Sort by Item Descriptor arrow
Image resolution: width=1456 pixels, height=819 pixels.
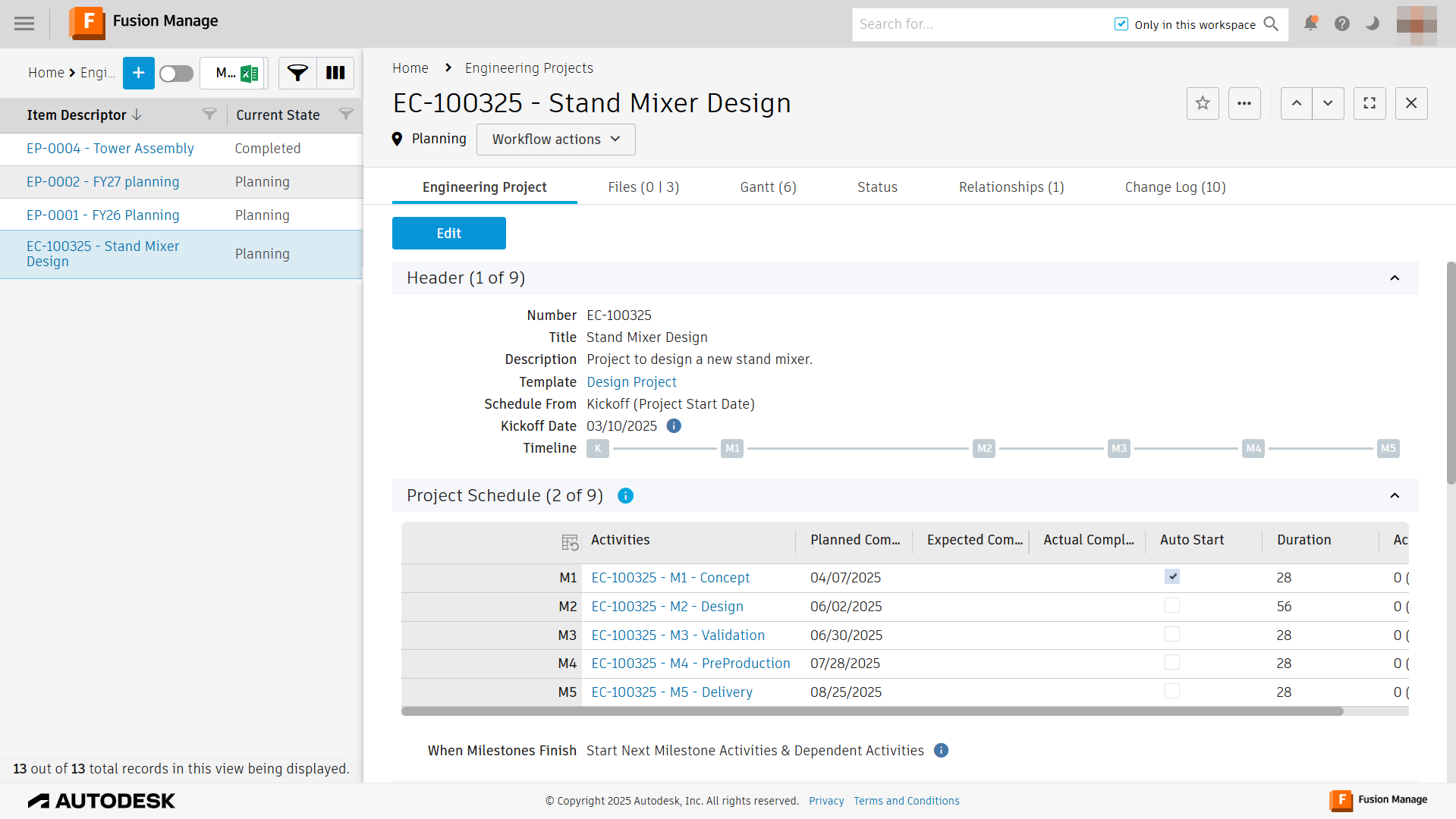(x=137, y=115)
